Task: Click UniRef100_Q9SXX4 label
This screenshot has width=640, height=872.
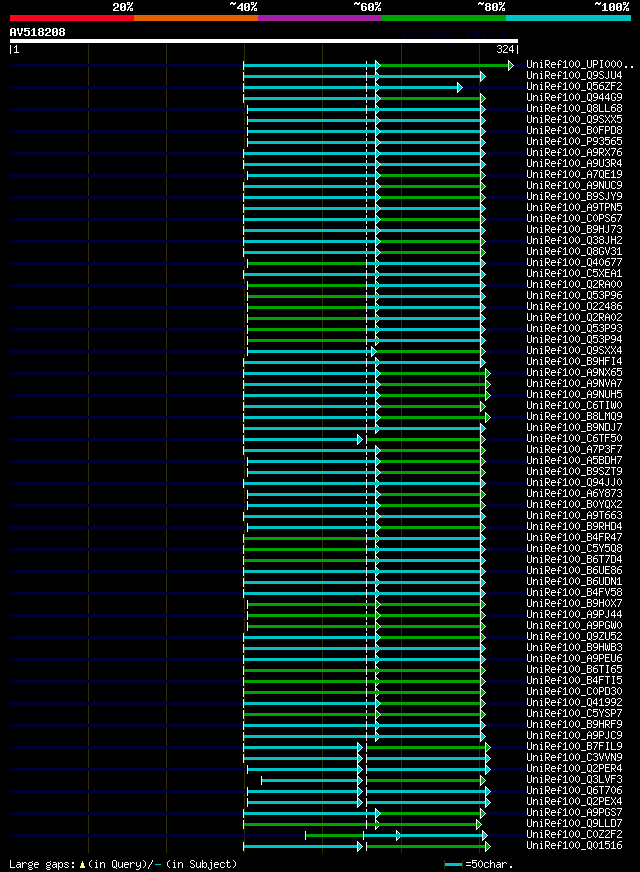Action: point(574,350)
